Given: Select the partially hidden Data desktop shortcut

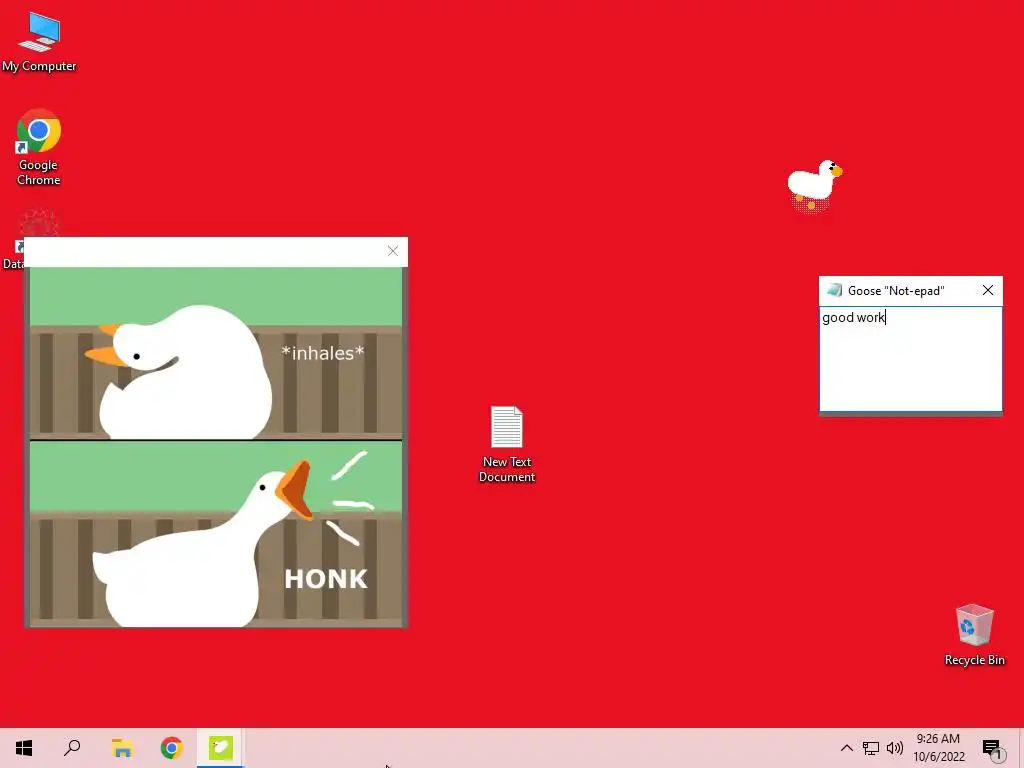Looking at the screenshot, I should (13, 240).
